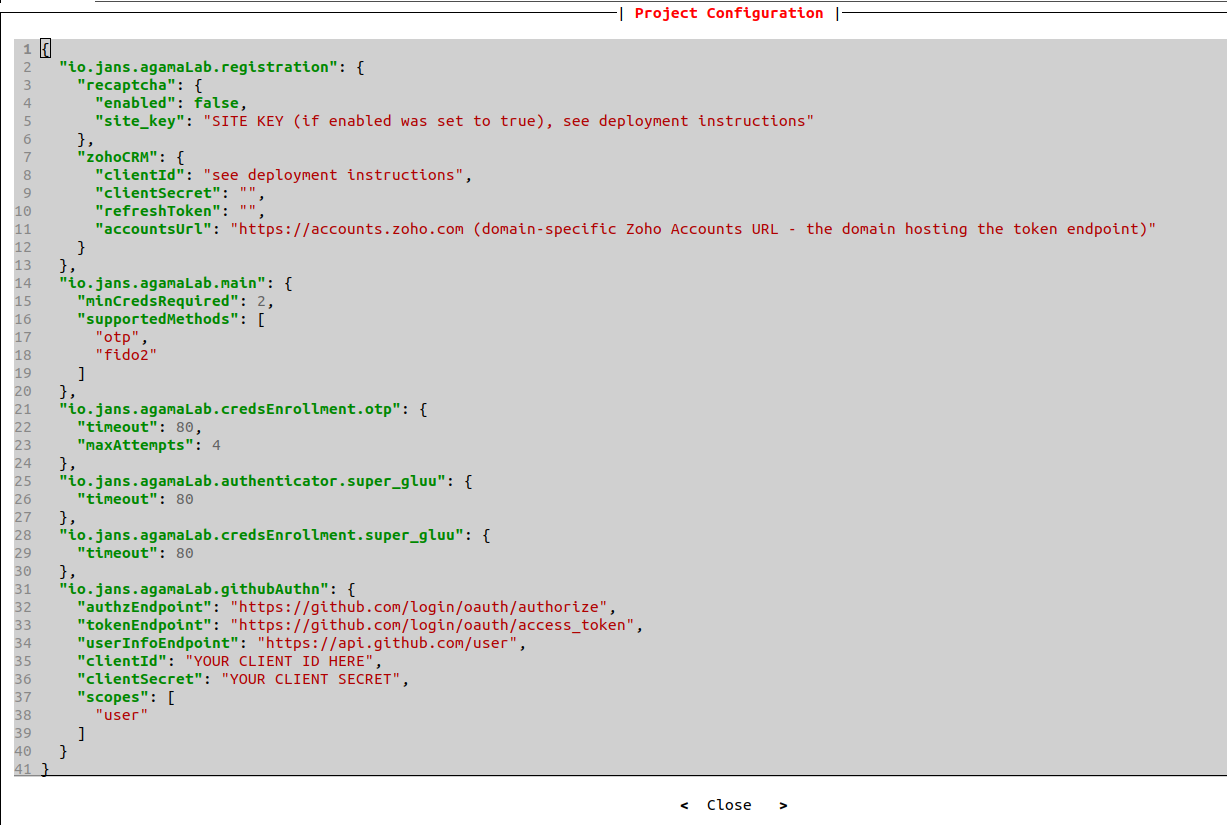Click the Project Configuration dialog title
Image resolution: width=1227 pixels, height=825 pixels.
pos(728,13)
